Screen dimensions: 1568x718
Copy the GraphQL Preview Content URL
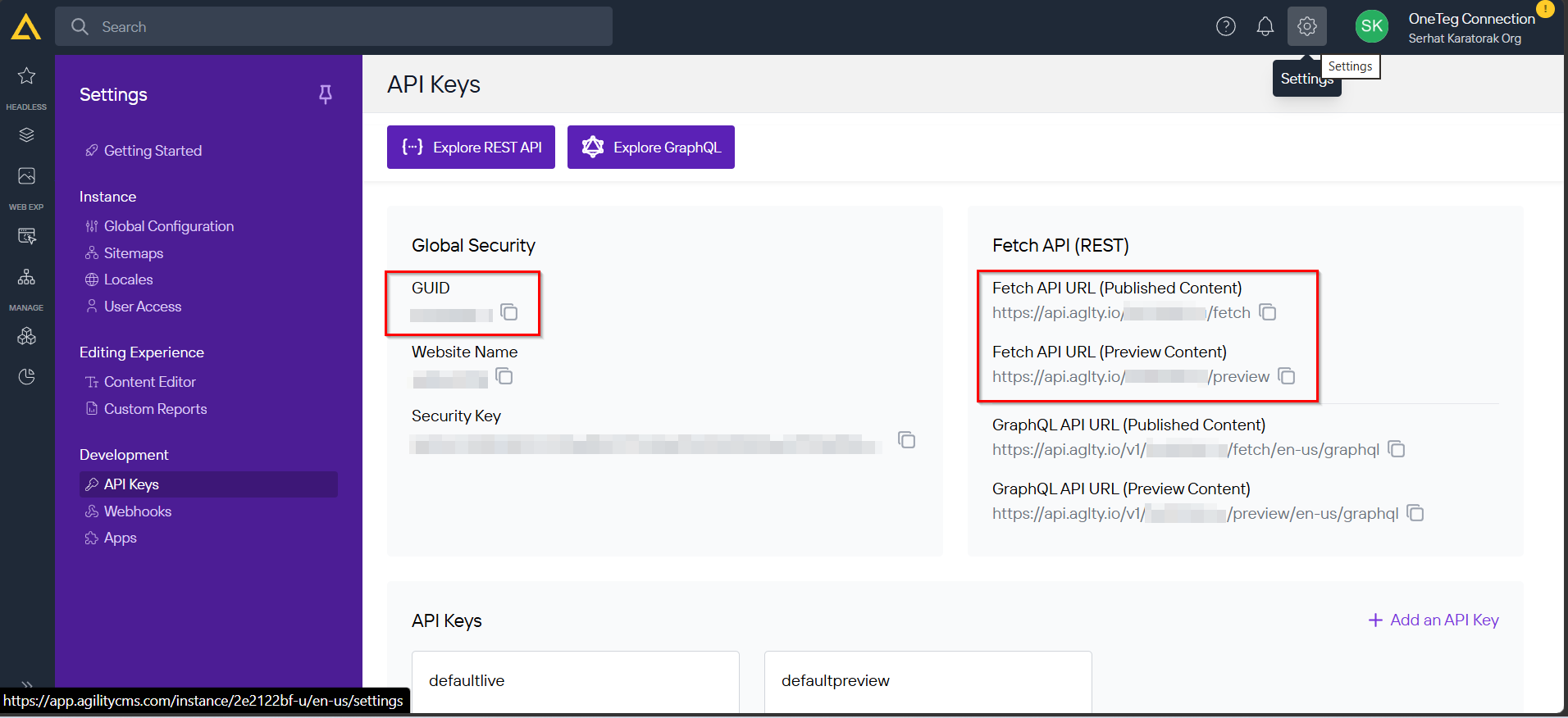tap(1415, 513)
